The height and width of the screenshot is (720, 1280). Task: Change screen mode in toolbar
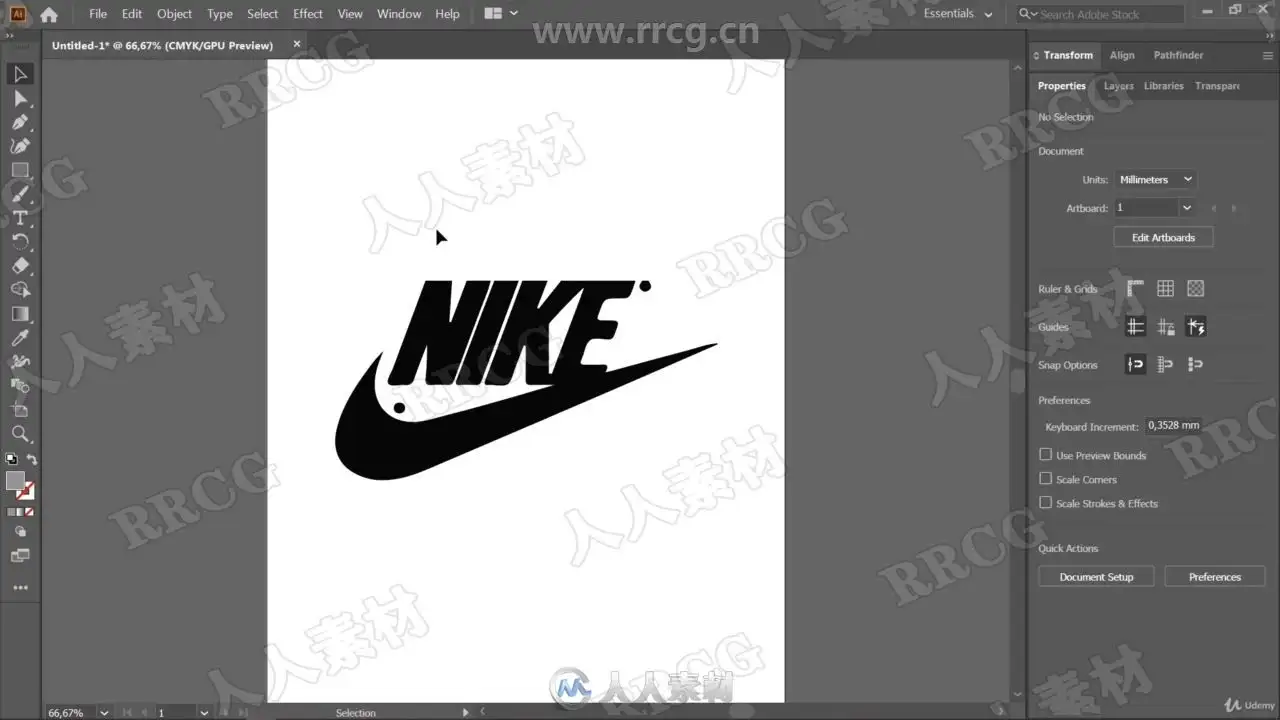tap(20, 556)
